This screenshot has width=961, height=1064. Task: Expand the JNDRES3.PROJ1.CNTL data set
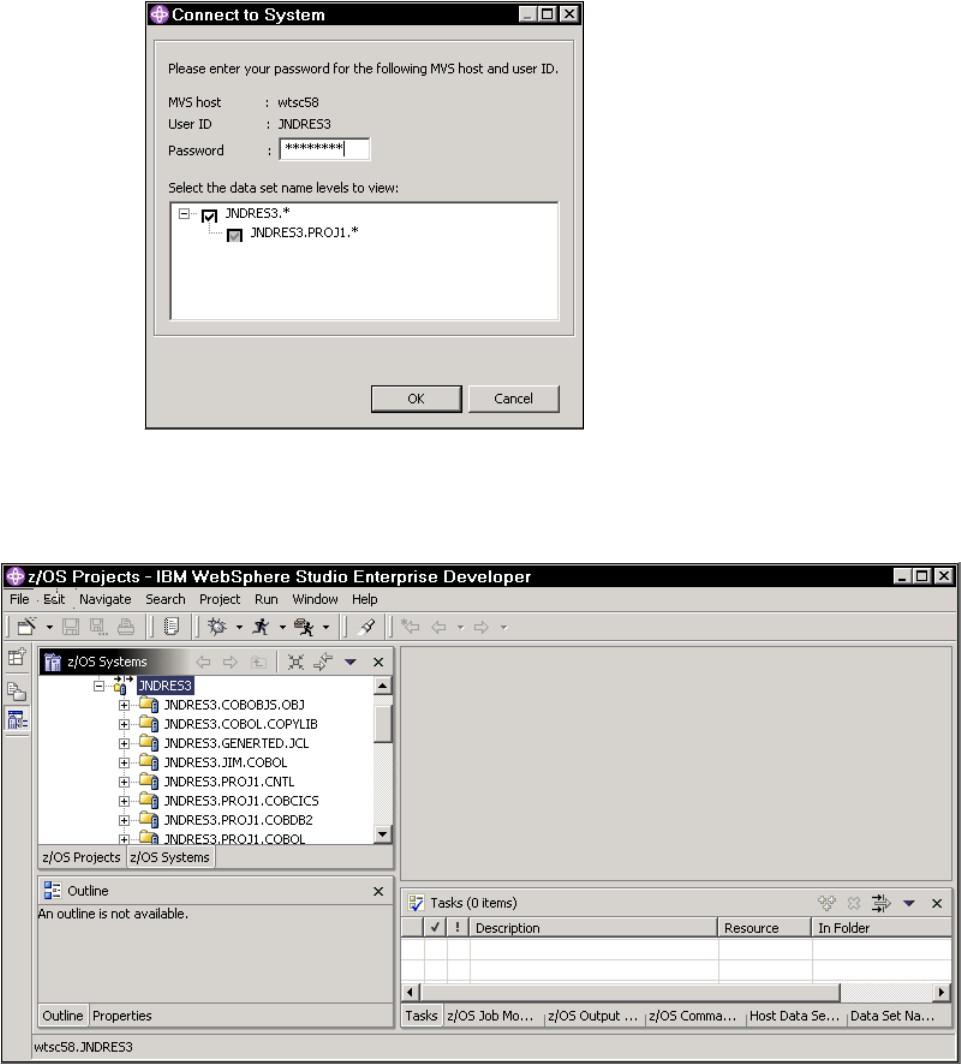(122, 781)
